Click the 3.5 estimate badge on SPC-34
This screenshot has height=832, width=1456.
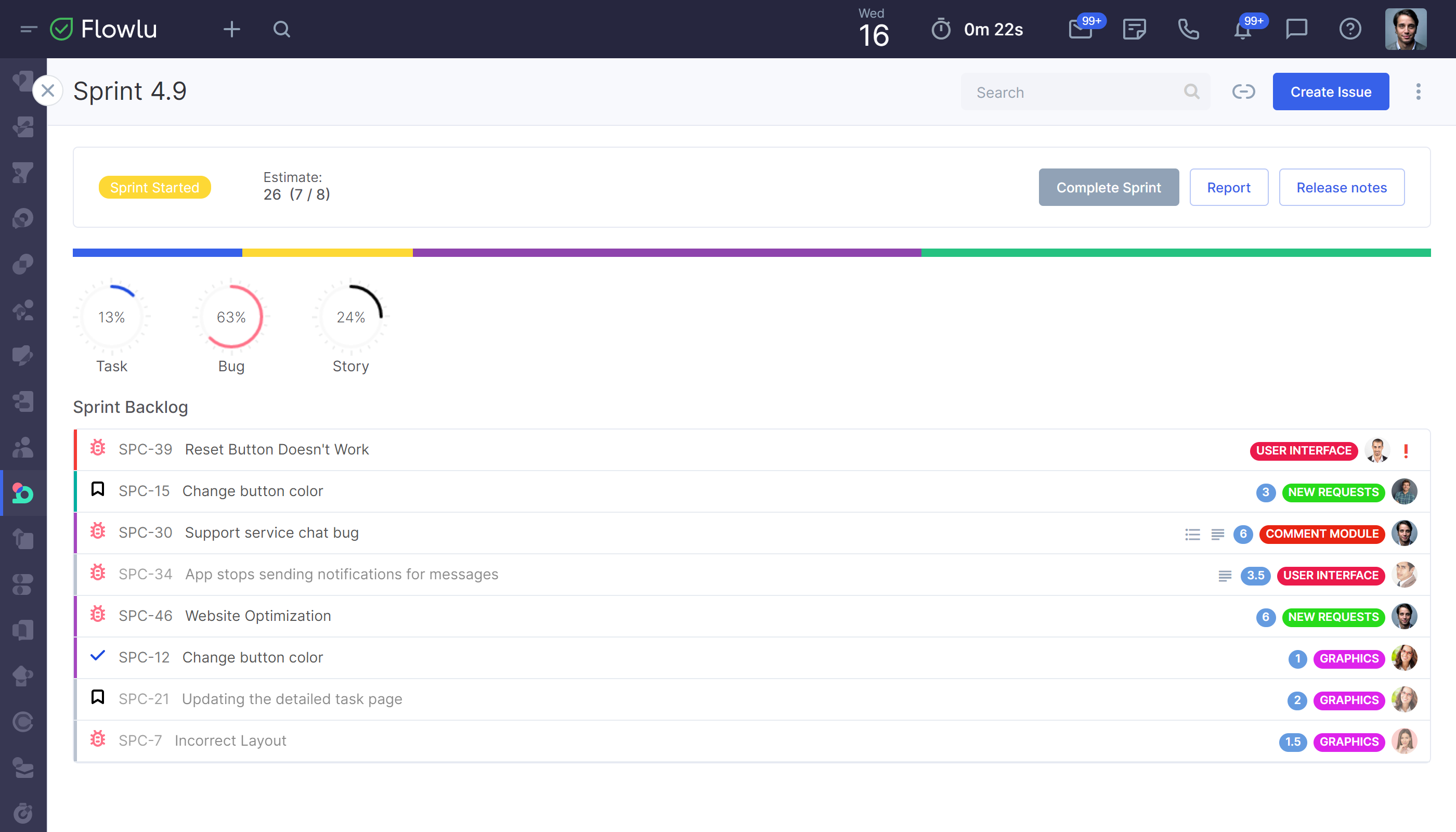pyautogui.click(x=1255, y=576)
